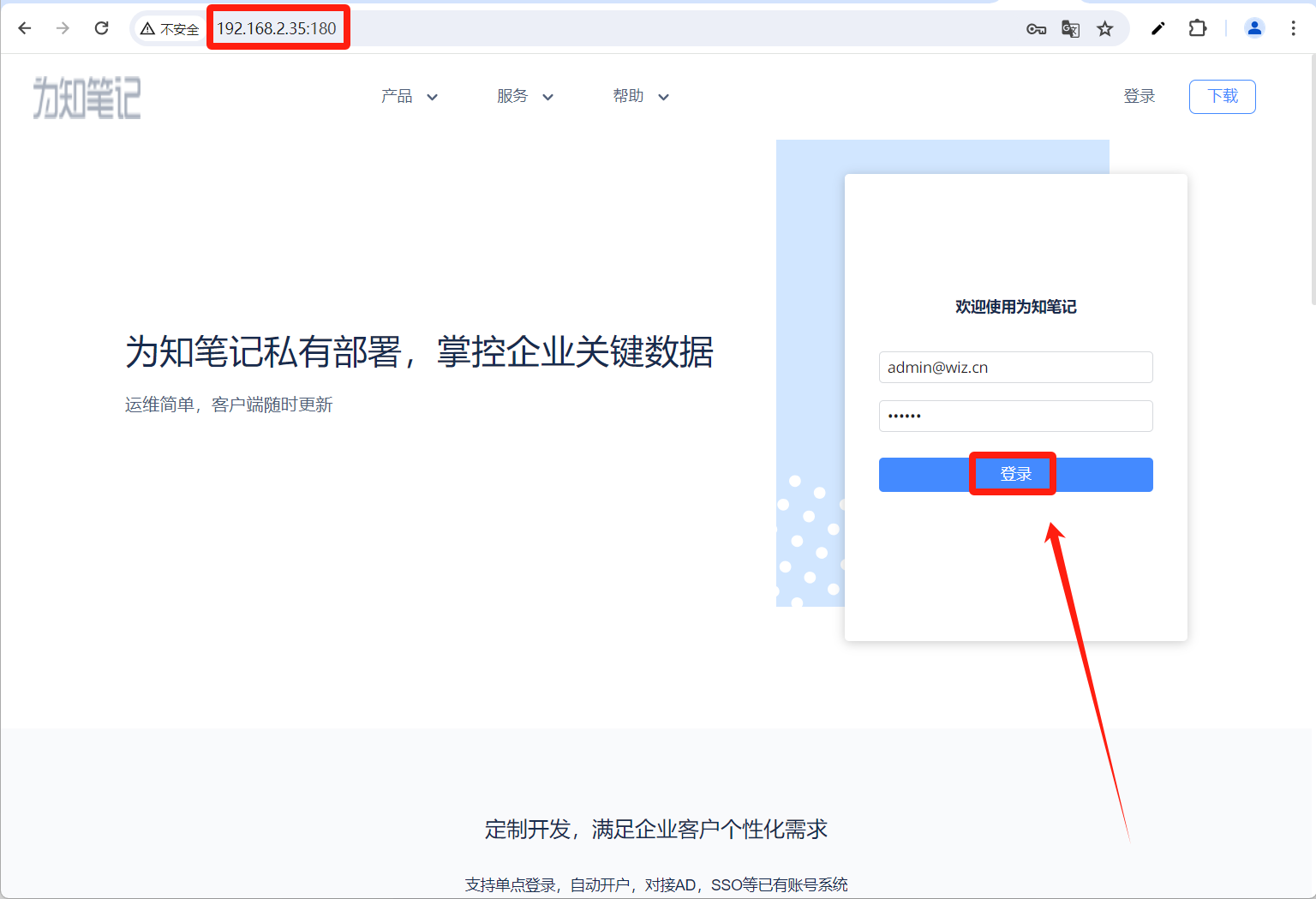Expand the 产品 dropdown menu
The height and width of the screenshot is (899, 1316).
click(409, 96)
